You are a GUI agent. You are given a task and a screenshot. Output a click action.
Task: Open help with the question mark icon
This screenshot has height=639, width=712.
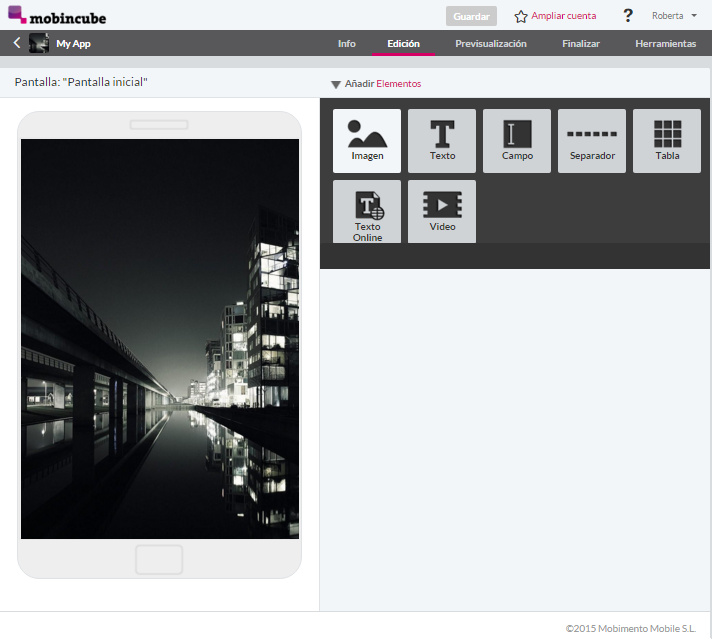(x=628, y=15)
